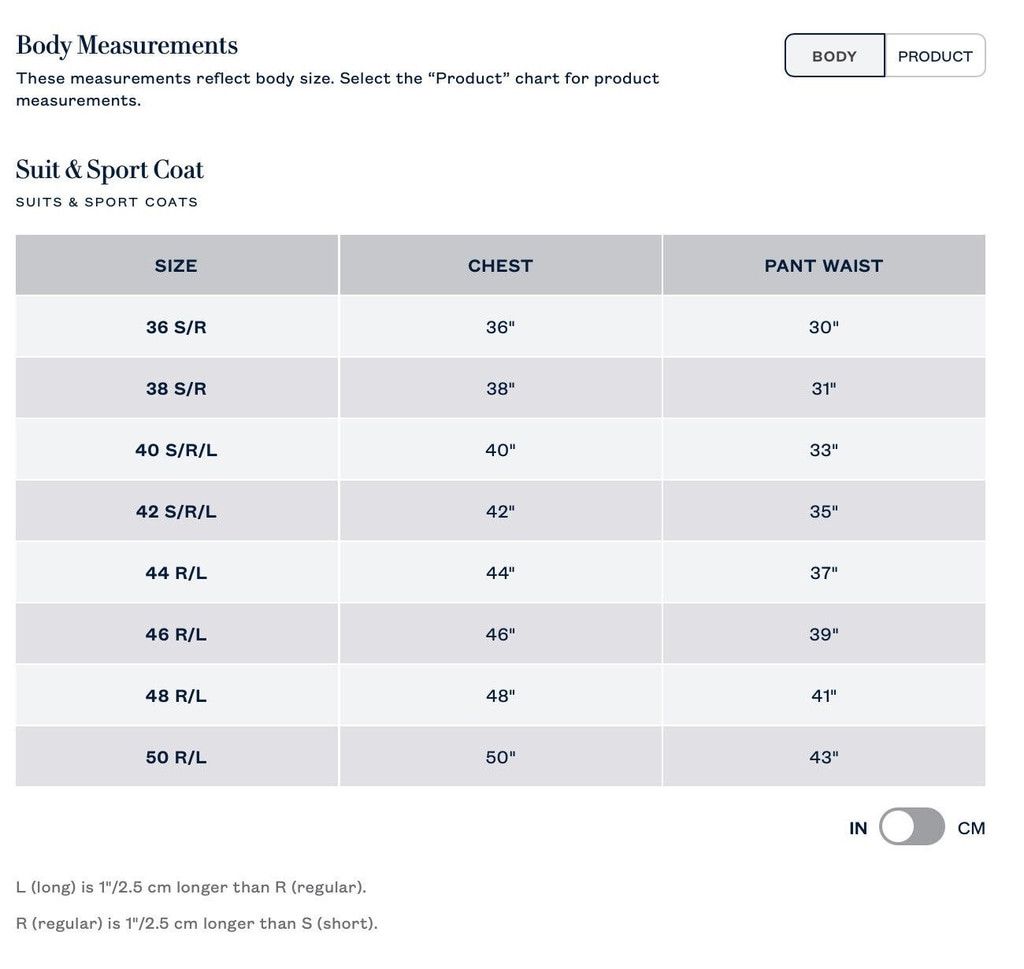
Task: Select the 42 S/R/L size row
Action: tap(500, 511)
